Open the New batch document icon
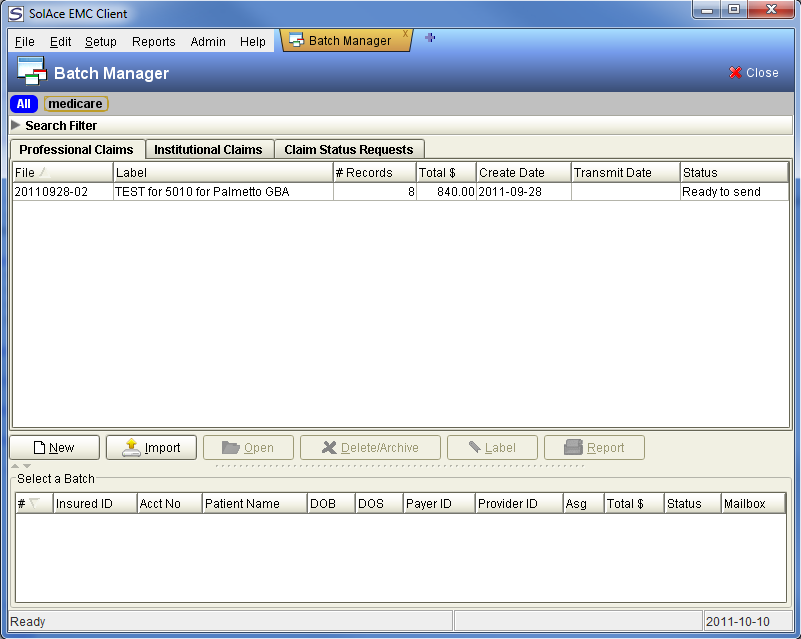The width and height of the screenshot is (801, 639). [x=37, y=447]
